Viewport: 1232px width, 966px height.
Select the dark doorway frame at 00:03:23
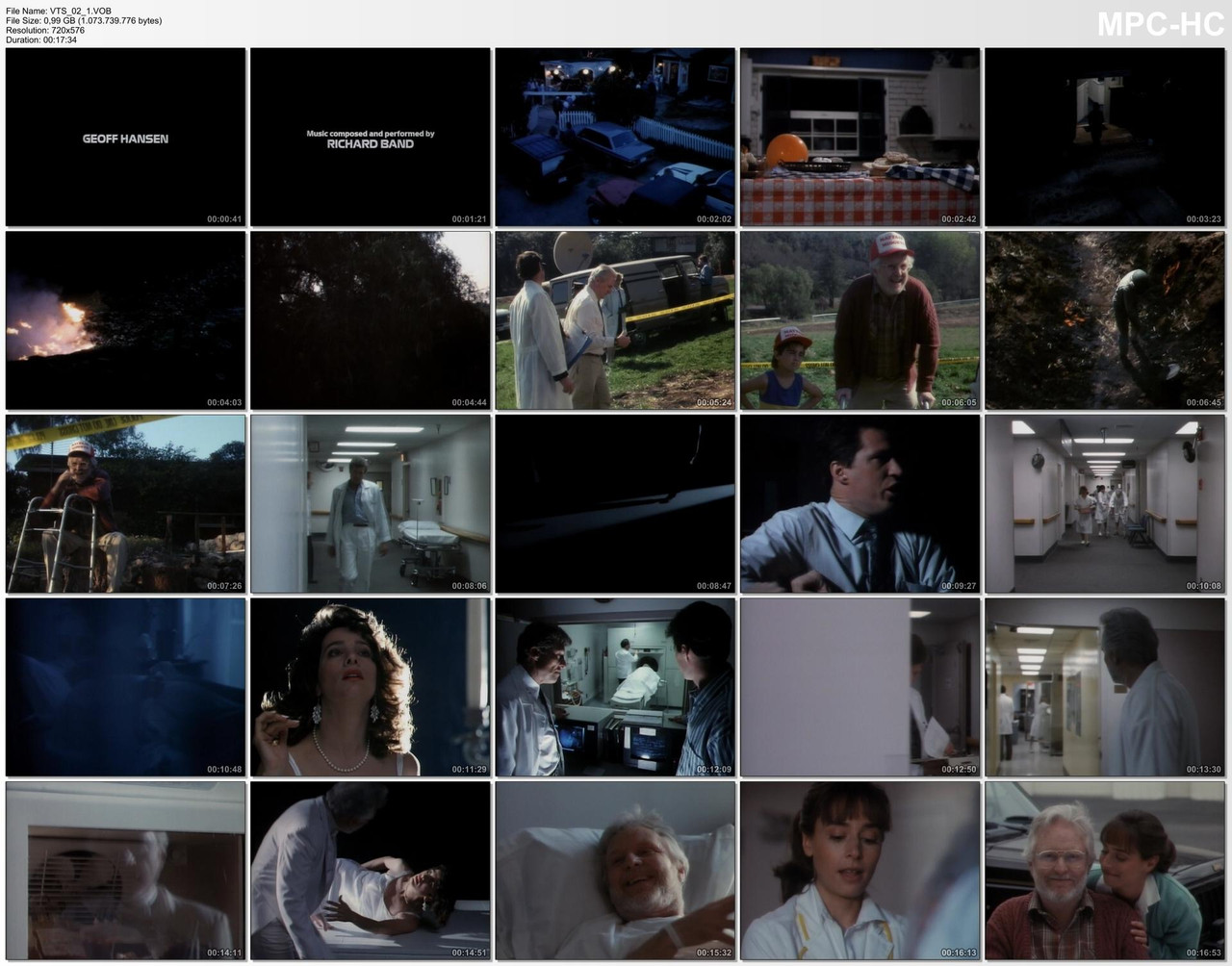click(x=1105, y=138)
